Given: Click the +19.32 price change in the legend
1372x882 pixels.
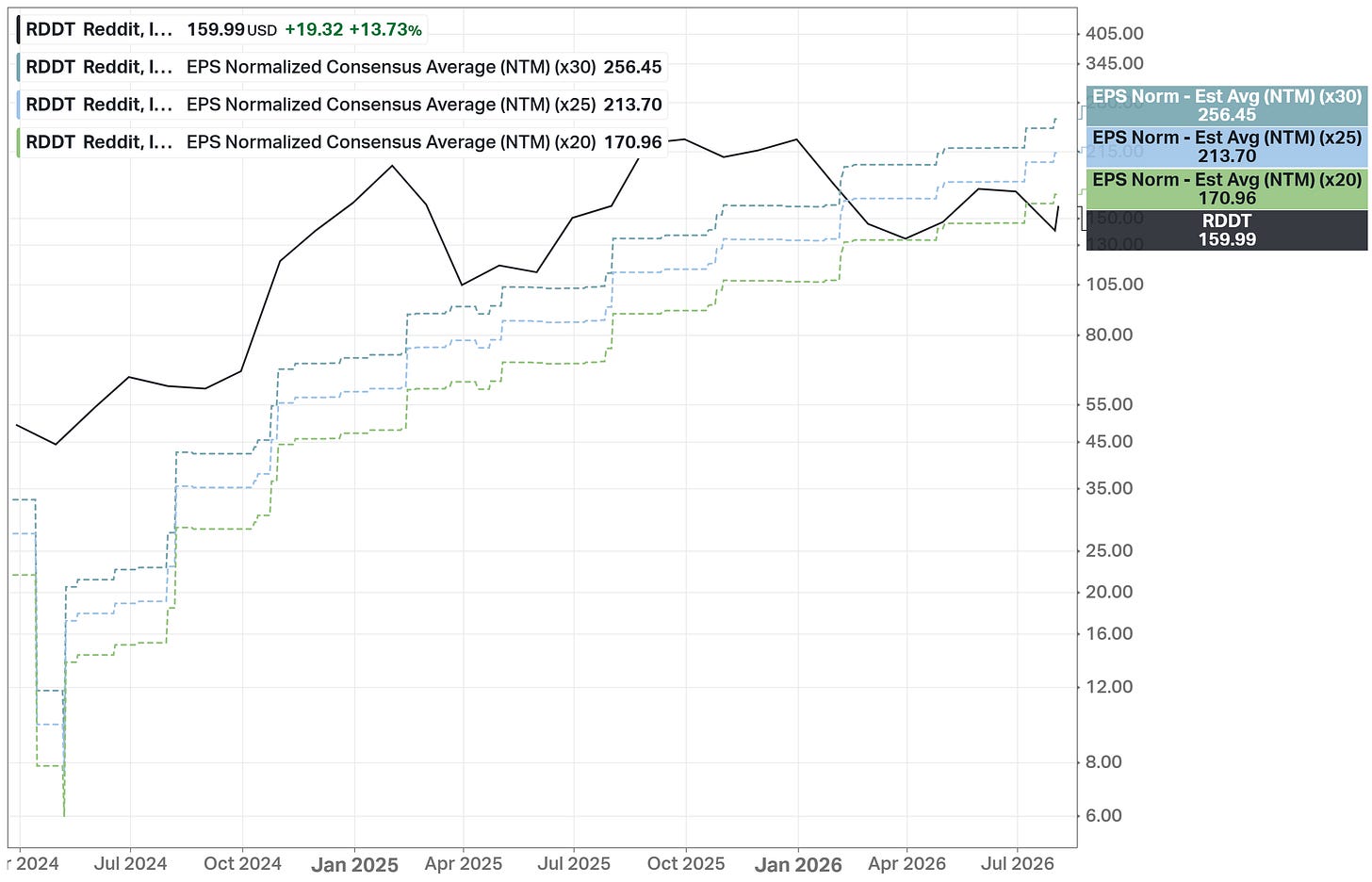Looking at the screenshot, I should pyautogui.click(x=314, y=29).
